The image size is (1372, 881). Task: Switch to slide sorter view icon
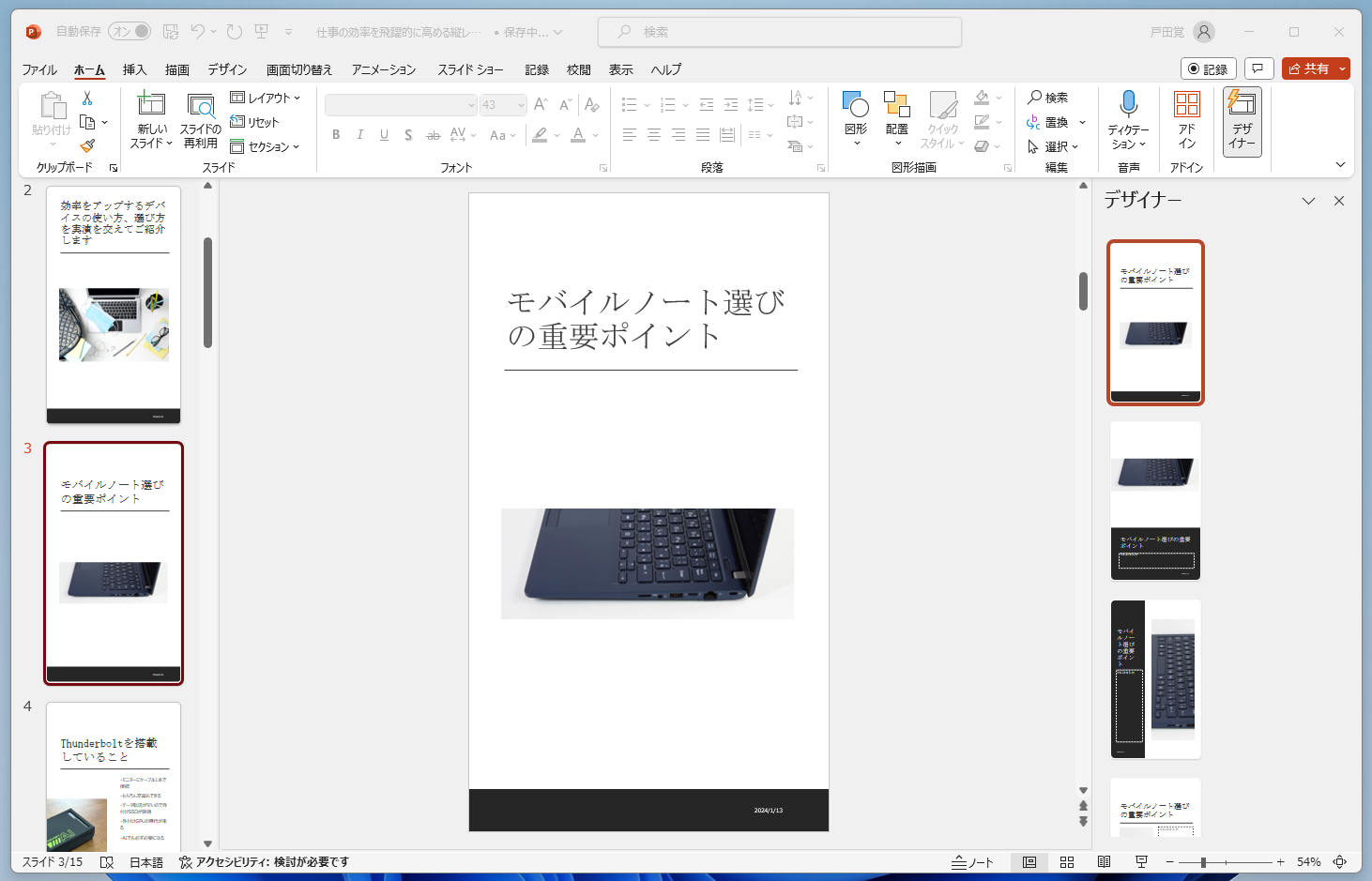[x=1067, y=862]
